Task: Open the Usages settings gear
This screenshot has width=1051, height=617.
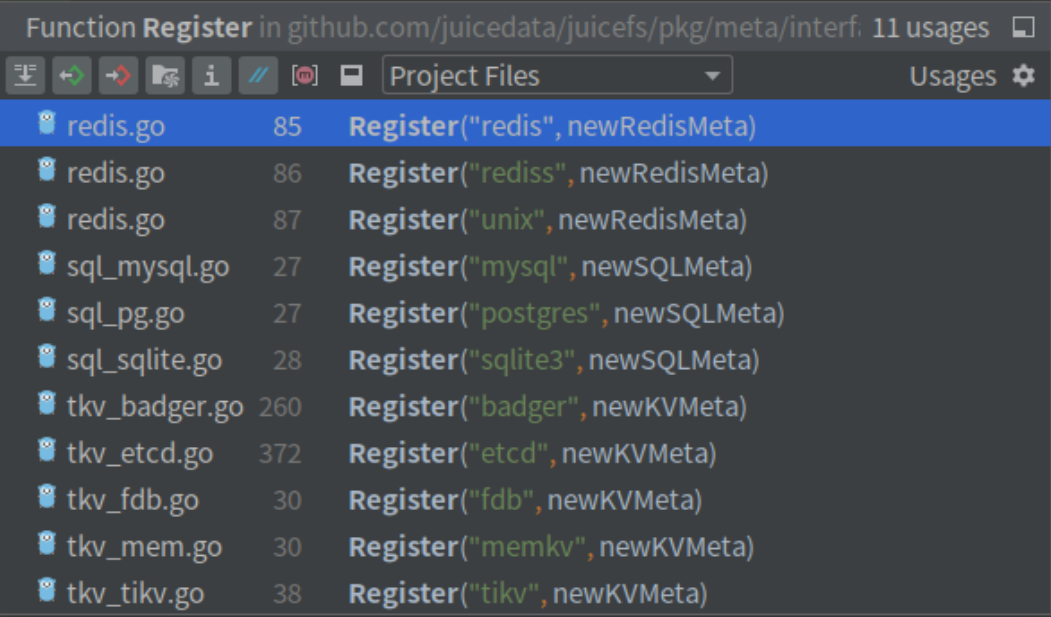Action: 1023,76
